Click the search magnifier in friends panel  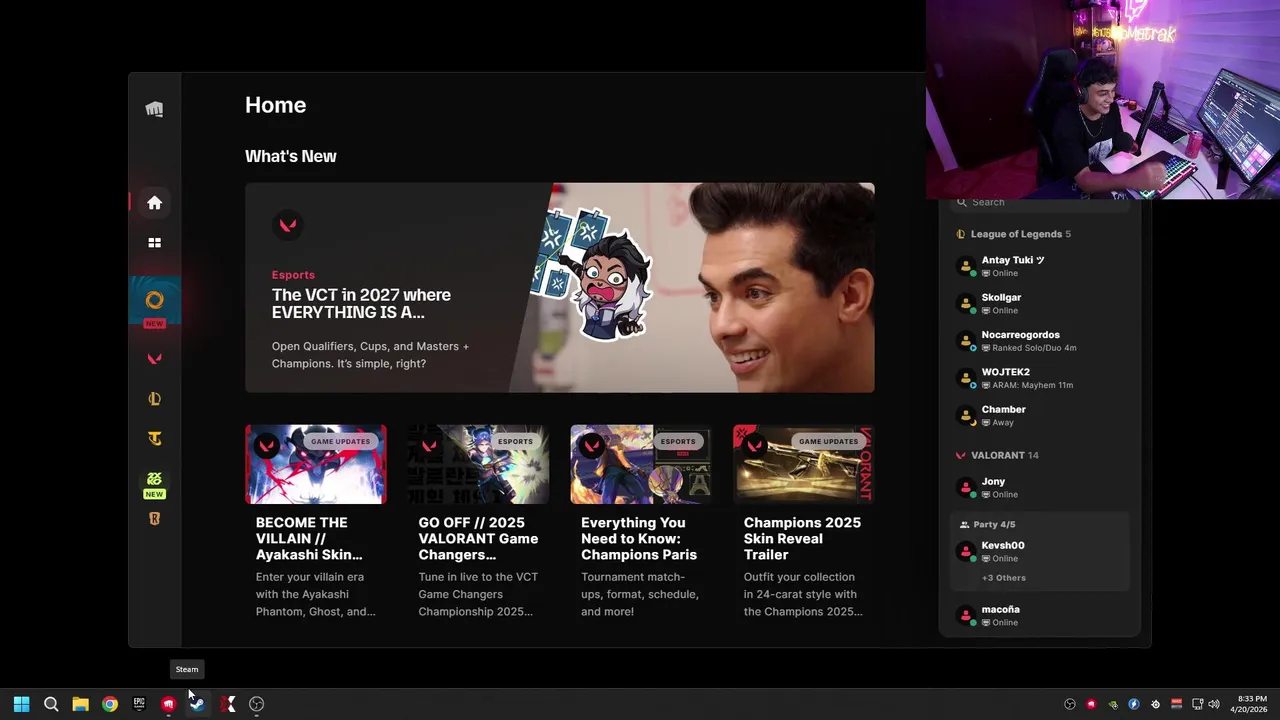tap(962, 202)
